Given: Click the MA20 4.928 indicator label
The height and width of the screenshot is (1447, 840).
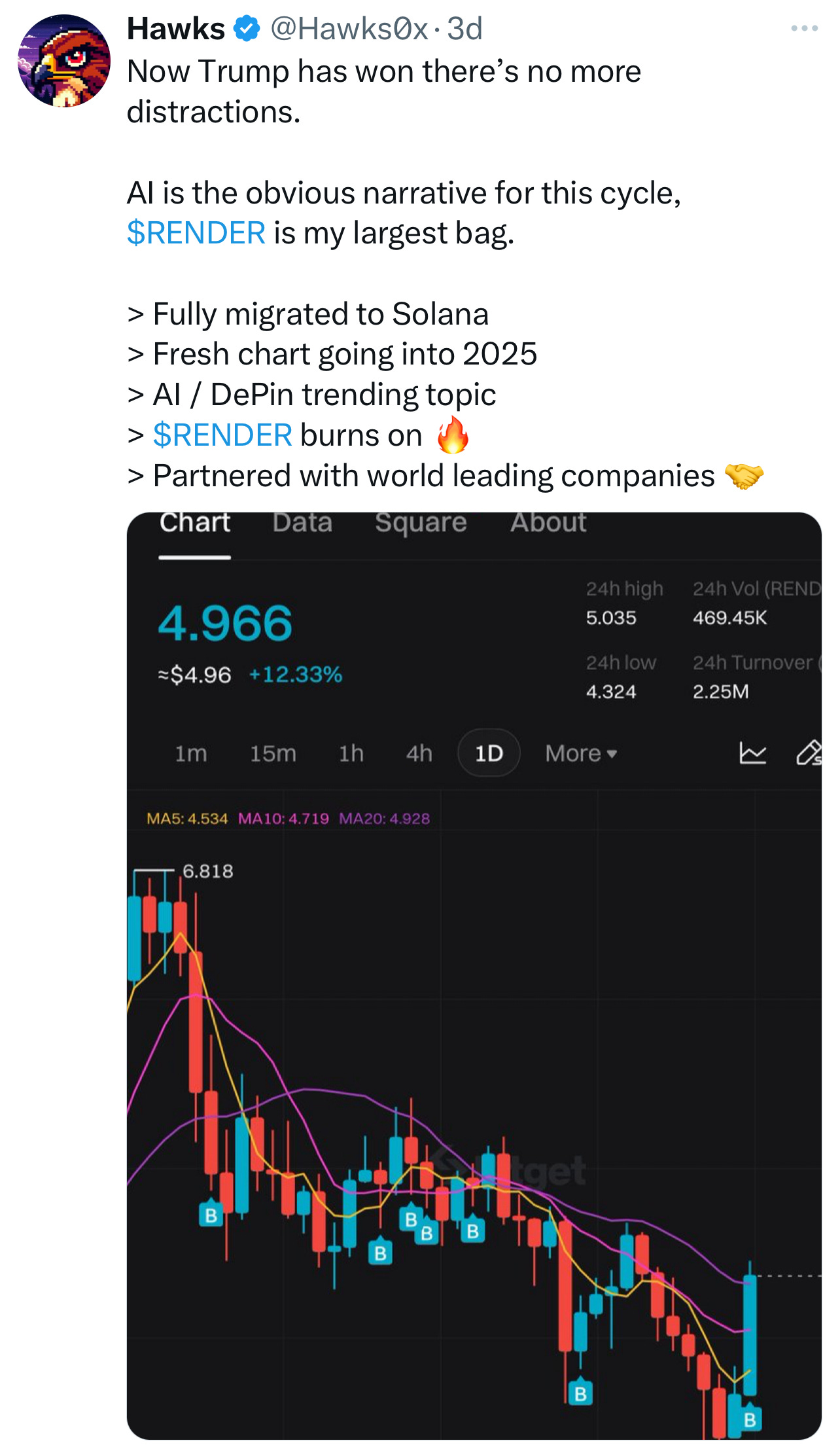Looking at the screenshot, I should [x=384, y=818].
